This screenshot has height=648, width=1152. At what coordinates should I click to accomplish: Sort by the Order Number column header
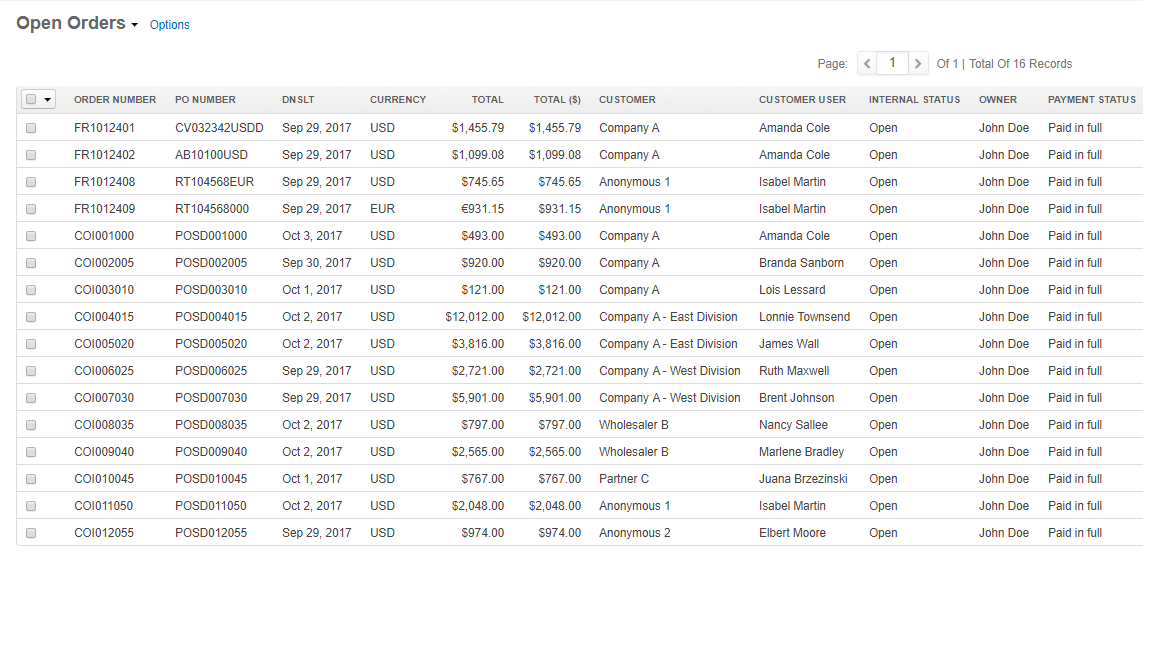(x=115, y=100)
